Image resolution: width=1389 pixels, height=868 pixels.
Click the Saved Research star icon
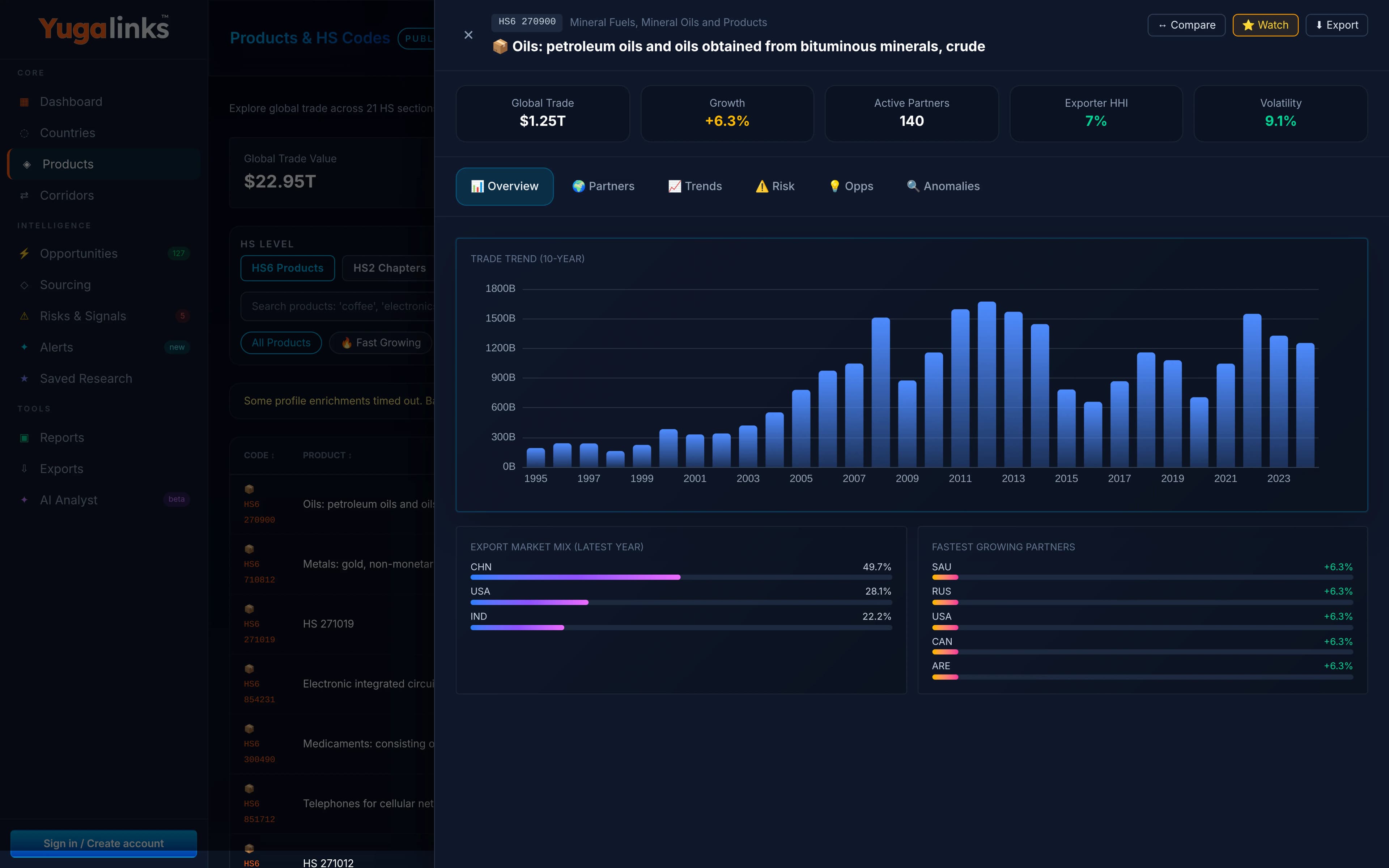[24, 379]
